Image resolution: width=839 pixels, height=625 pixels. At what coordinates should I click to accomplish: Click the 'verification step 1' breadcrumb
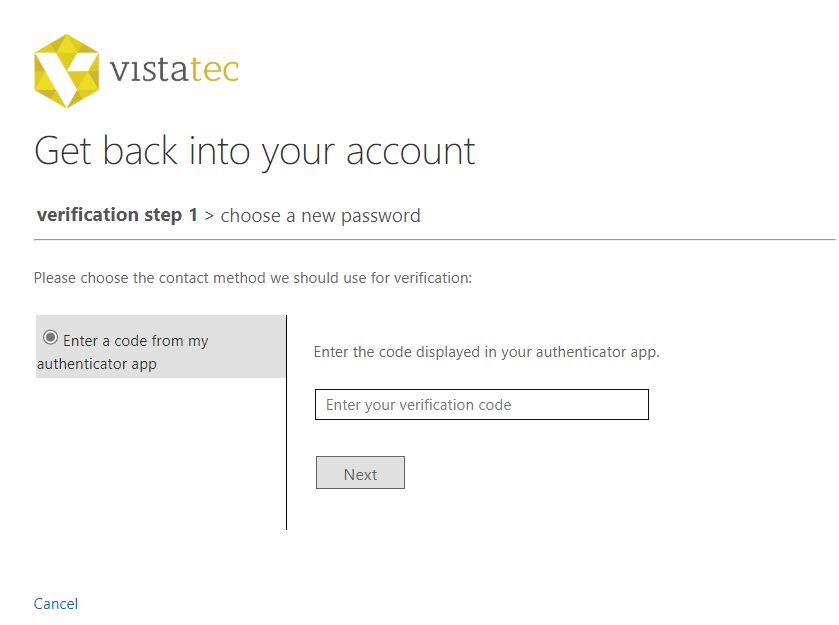pos(117,215)
